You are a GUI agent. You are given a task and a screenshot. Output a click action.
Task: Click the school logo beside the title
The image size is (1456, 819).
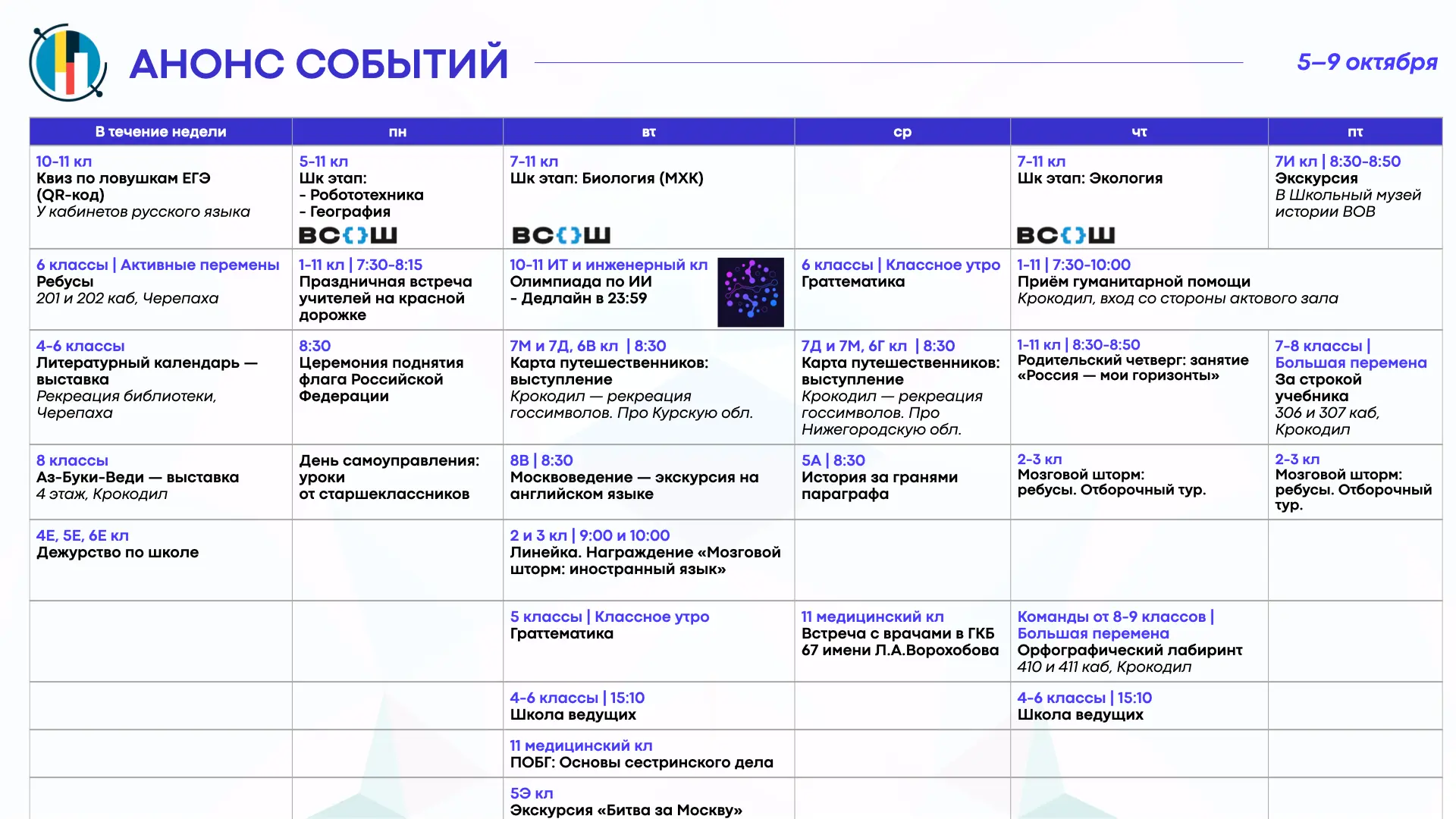tap(67, 62)
